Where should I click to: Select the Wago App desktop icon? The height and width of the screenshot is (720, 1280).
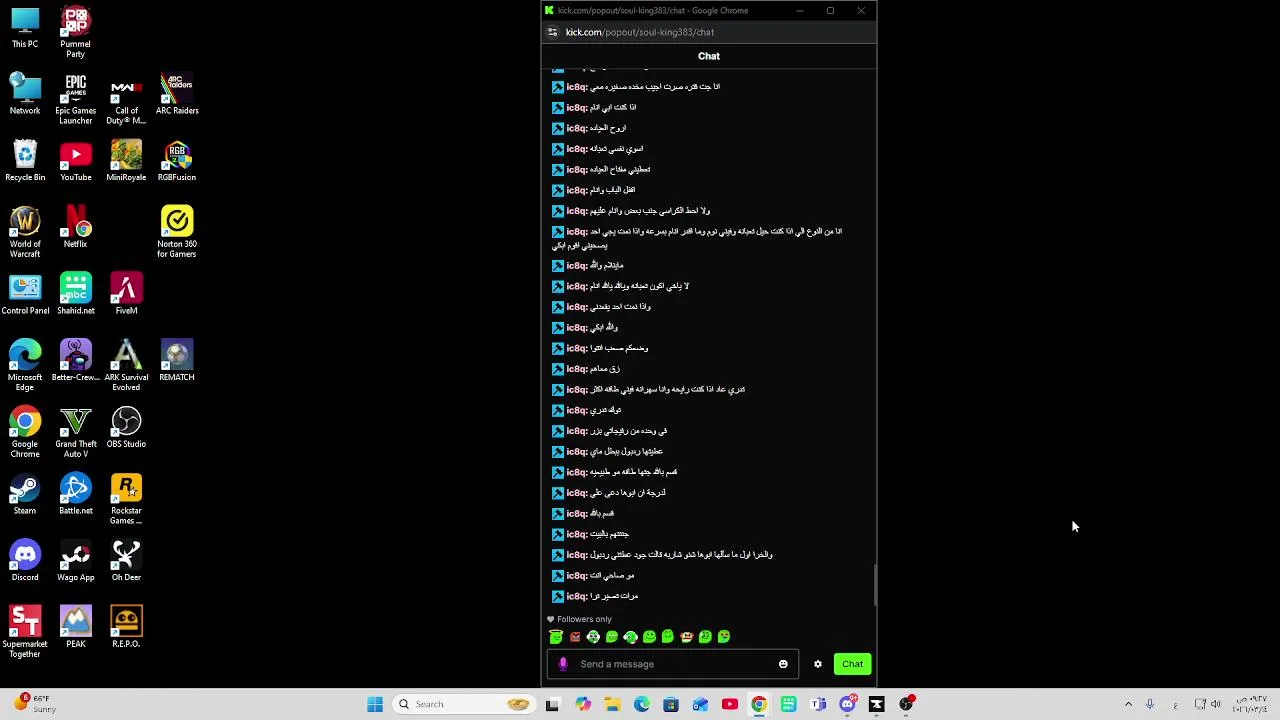[75, 562]
